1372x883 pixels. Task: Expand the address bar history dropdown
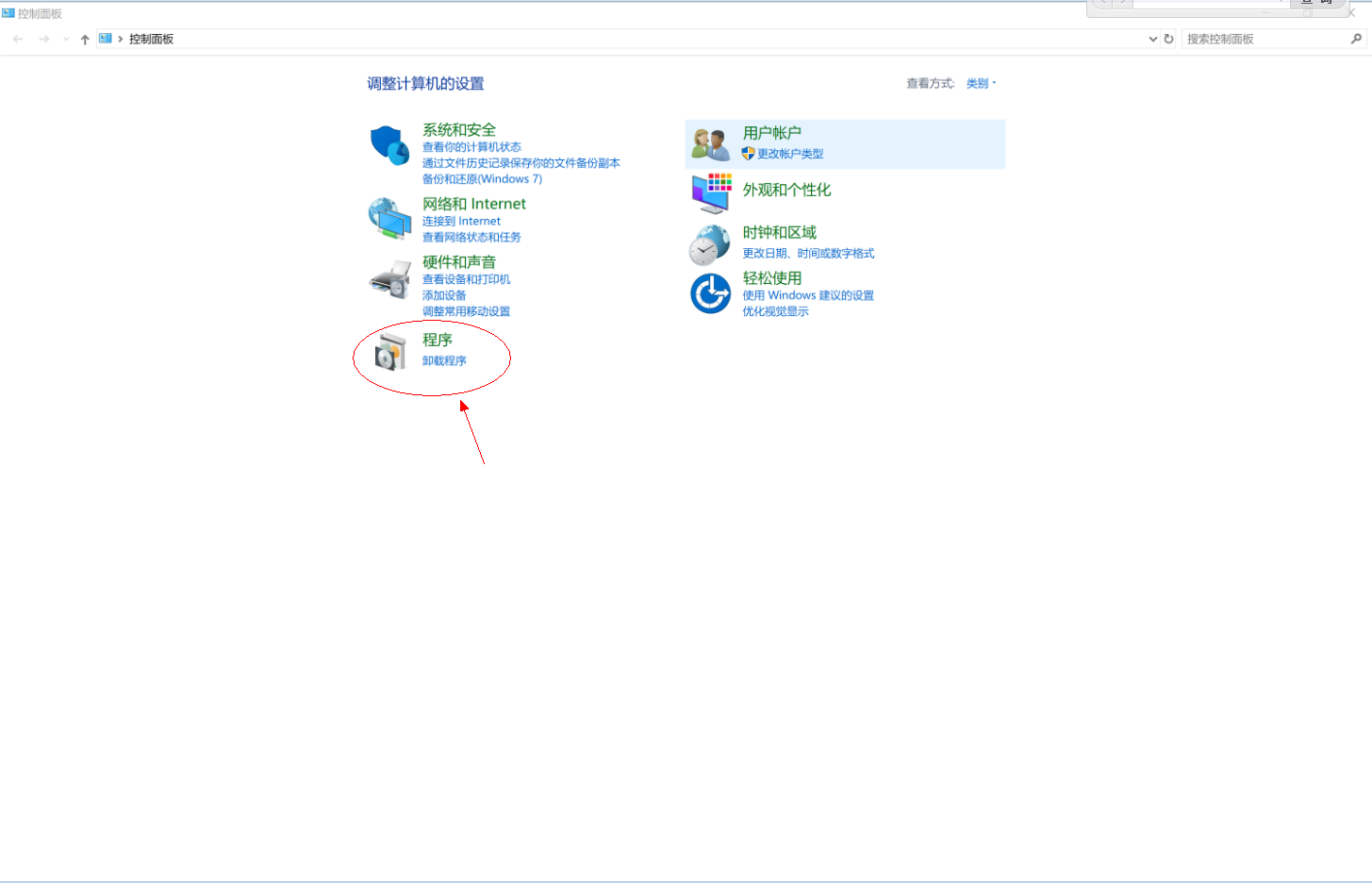(x=1152, y=39)
